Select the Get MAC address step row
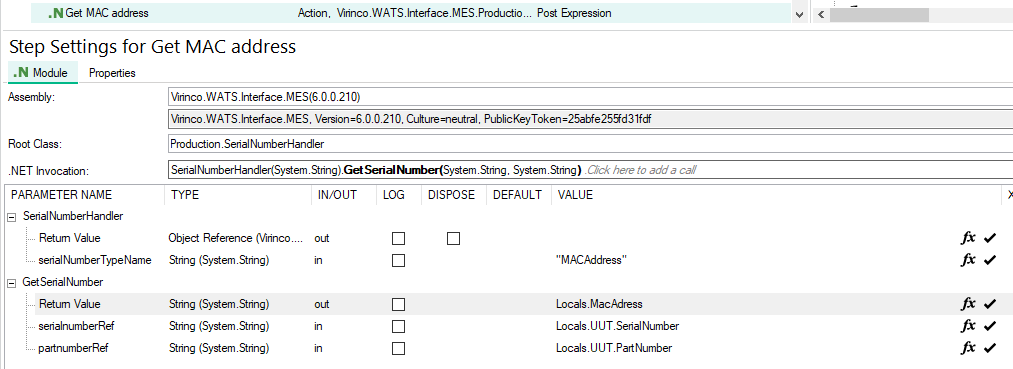1013x369 pixels. tap(411, 13)
